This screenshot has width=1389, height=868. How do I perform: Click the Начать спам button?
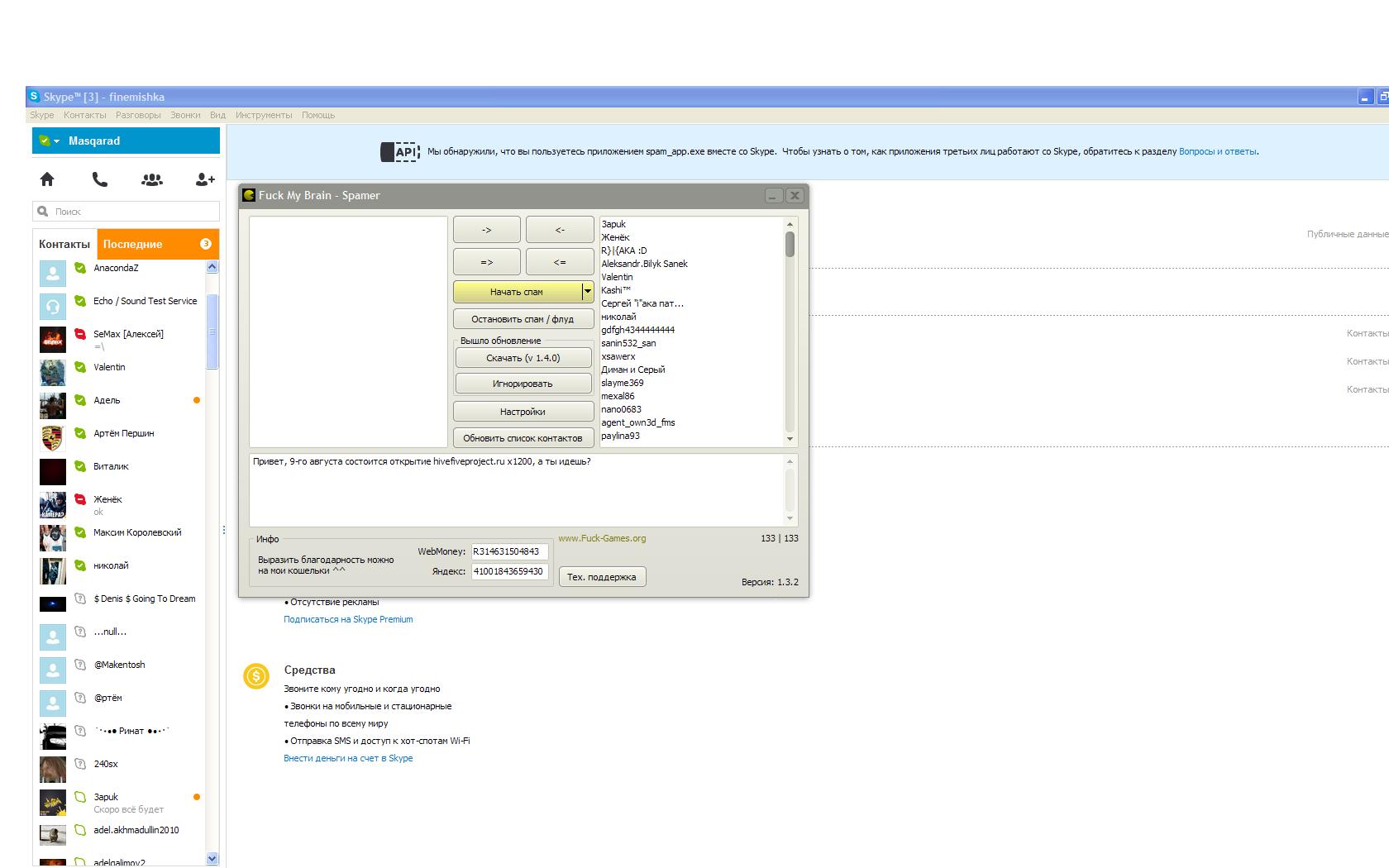click(x=517, y=292)
